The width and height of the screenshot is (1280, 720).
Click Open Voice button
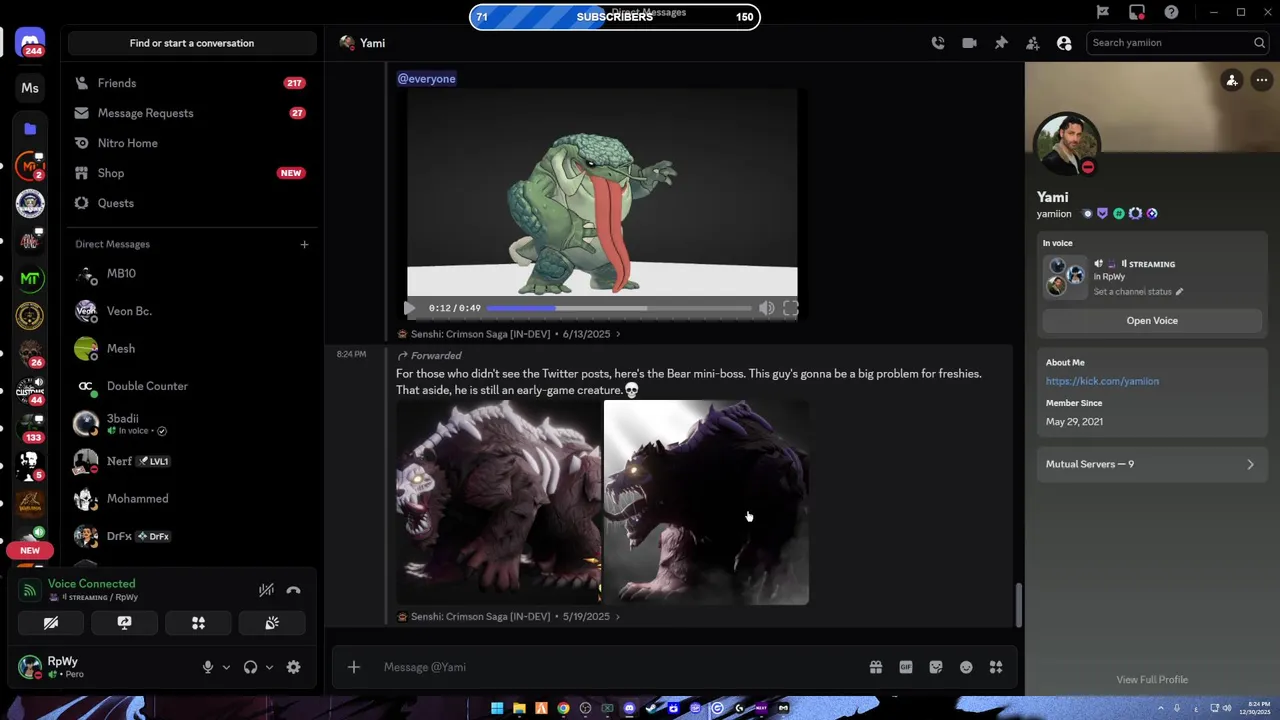pos(1152,320)
